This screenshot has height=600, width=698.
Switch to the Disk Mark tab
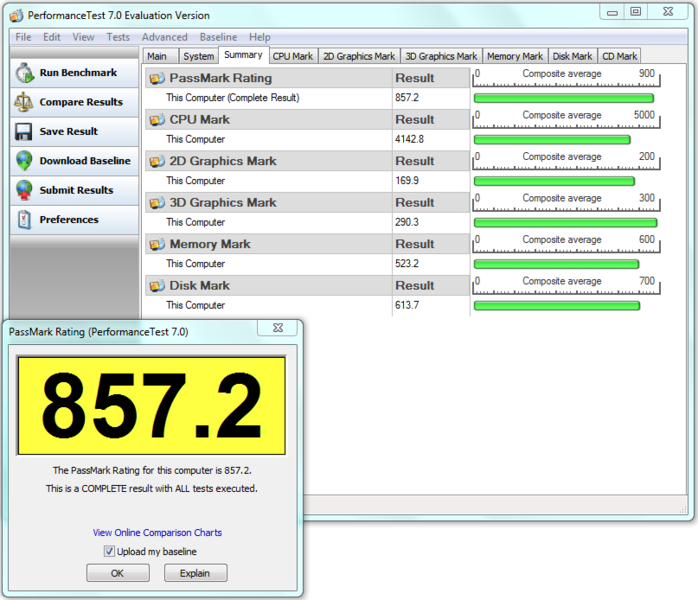[x=572, y=57]
